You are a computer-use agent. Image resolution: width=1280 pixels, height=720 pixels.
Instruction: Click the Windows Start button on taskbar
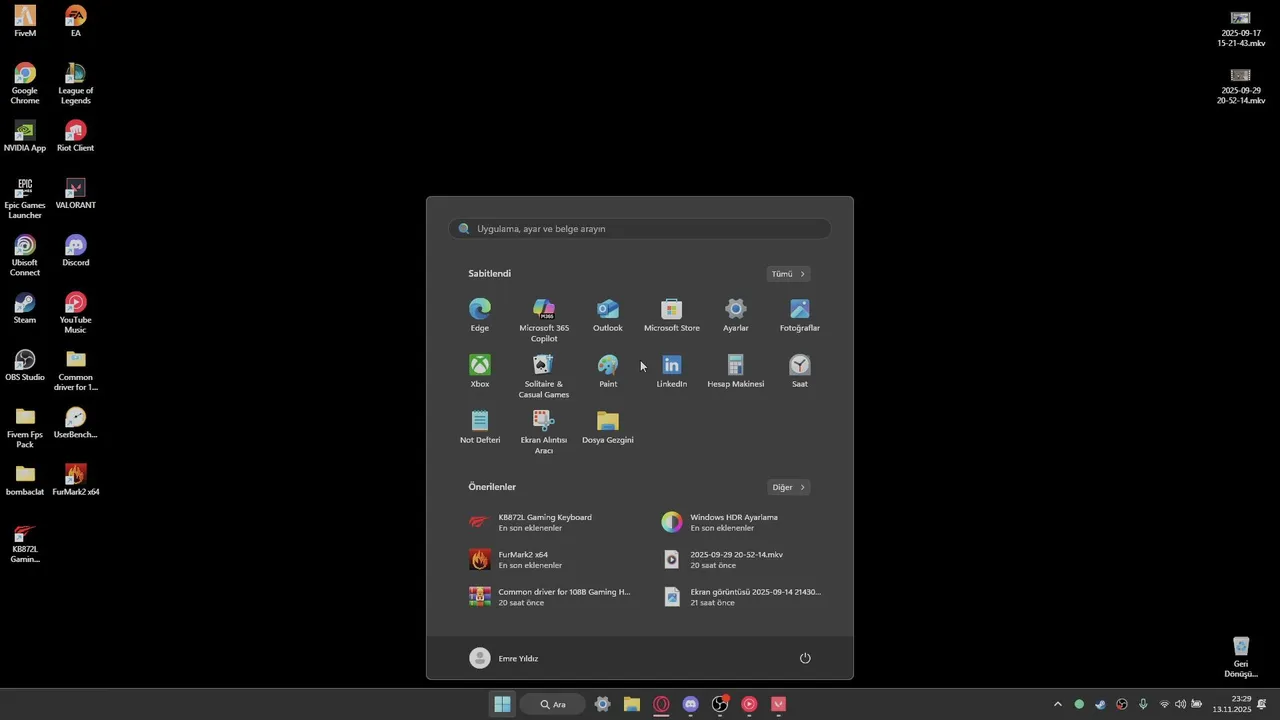[502, 704]
